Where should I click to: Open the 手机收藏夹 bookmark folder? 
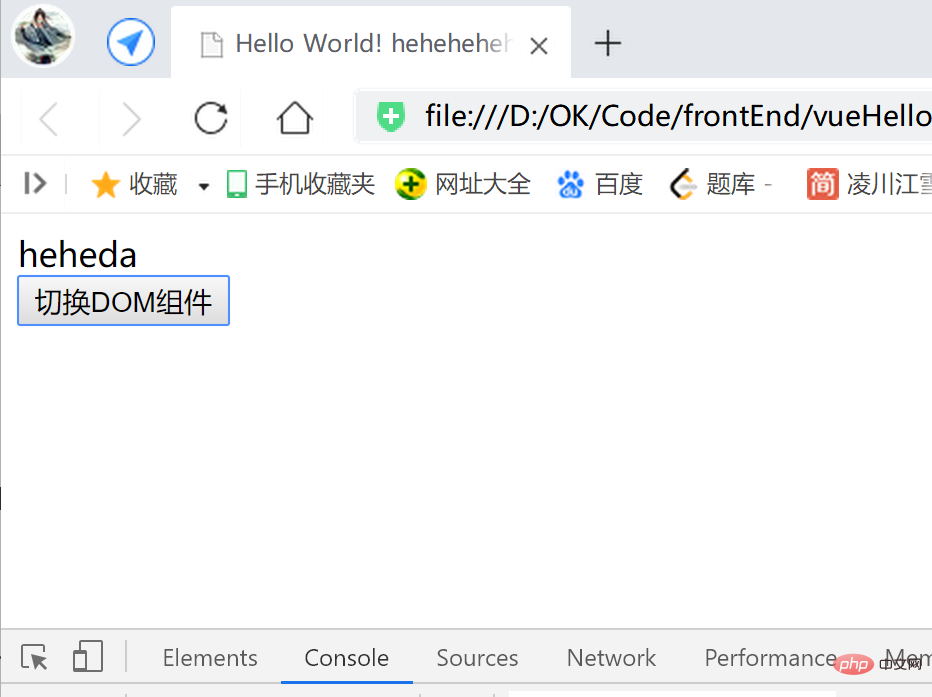tap(301, 184)
